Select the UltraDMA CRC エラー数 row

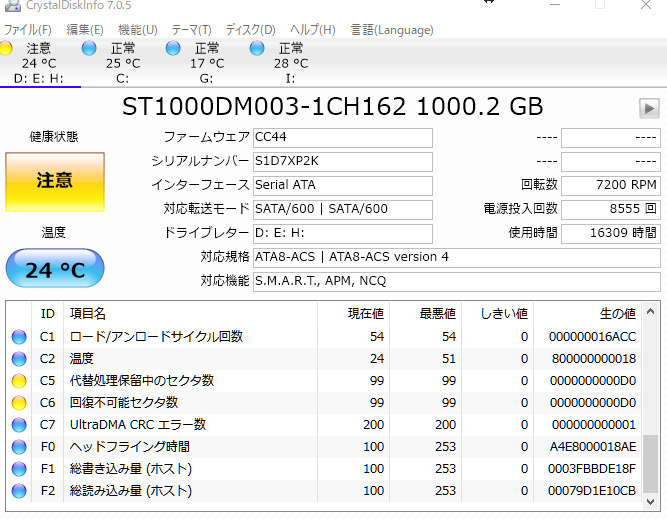[x=324, y=425]
